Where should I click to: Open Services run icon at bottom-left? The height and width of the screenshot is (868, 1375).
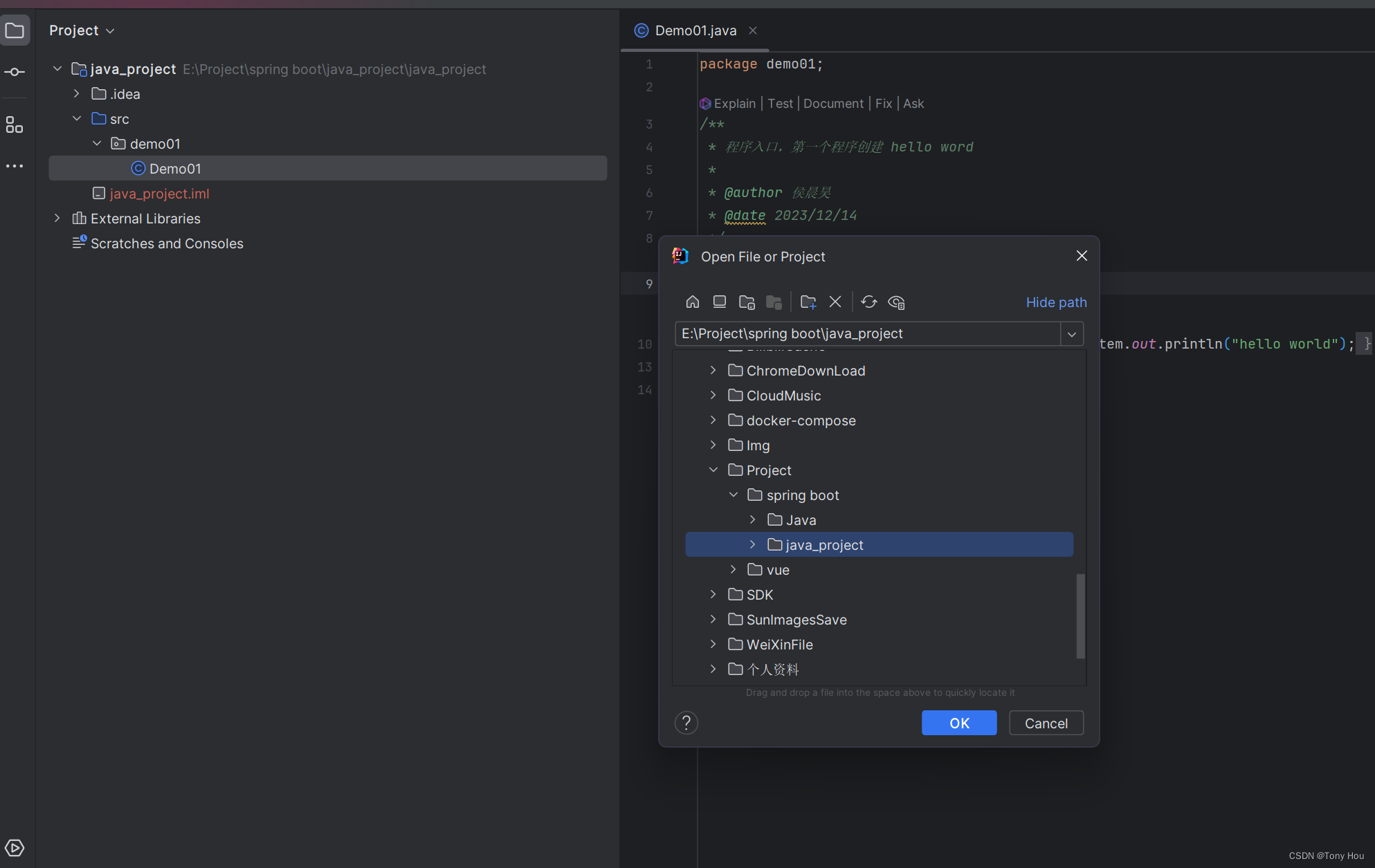pyautogui.click(x=15, y=847)
